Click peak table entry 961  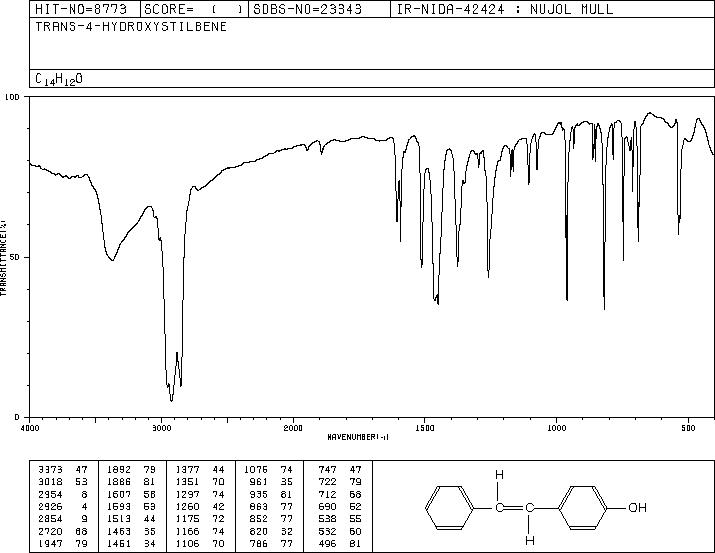point(259,482)
